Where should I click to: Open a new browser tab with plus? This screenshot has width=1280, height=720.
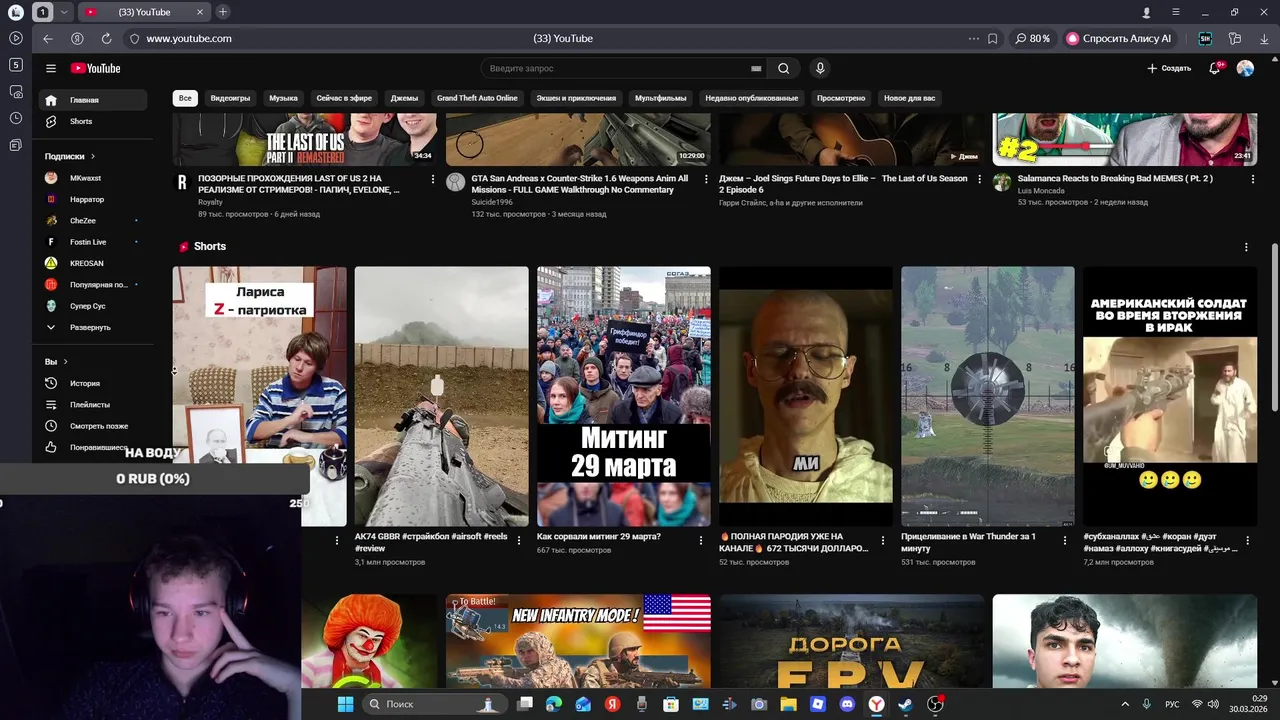point(222,12)
